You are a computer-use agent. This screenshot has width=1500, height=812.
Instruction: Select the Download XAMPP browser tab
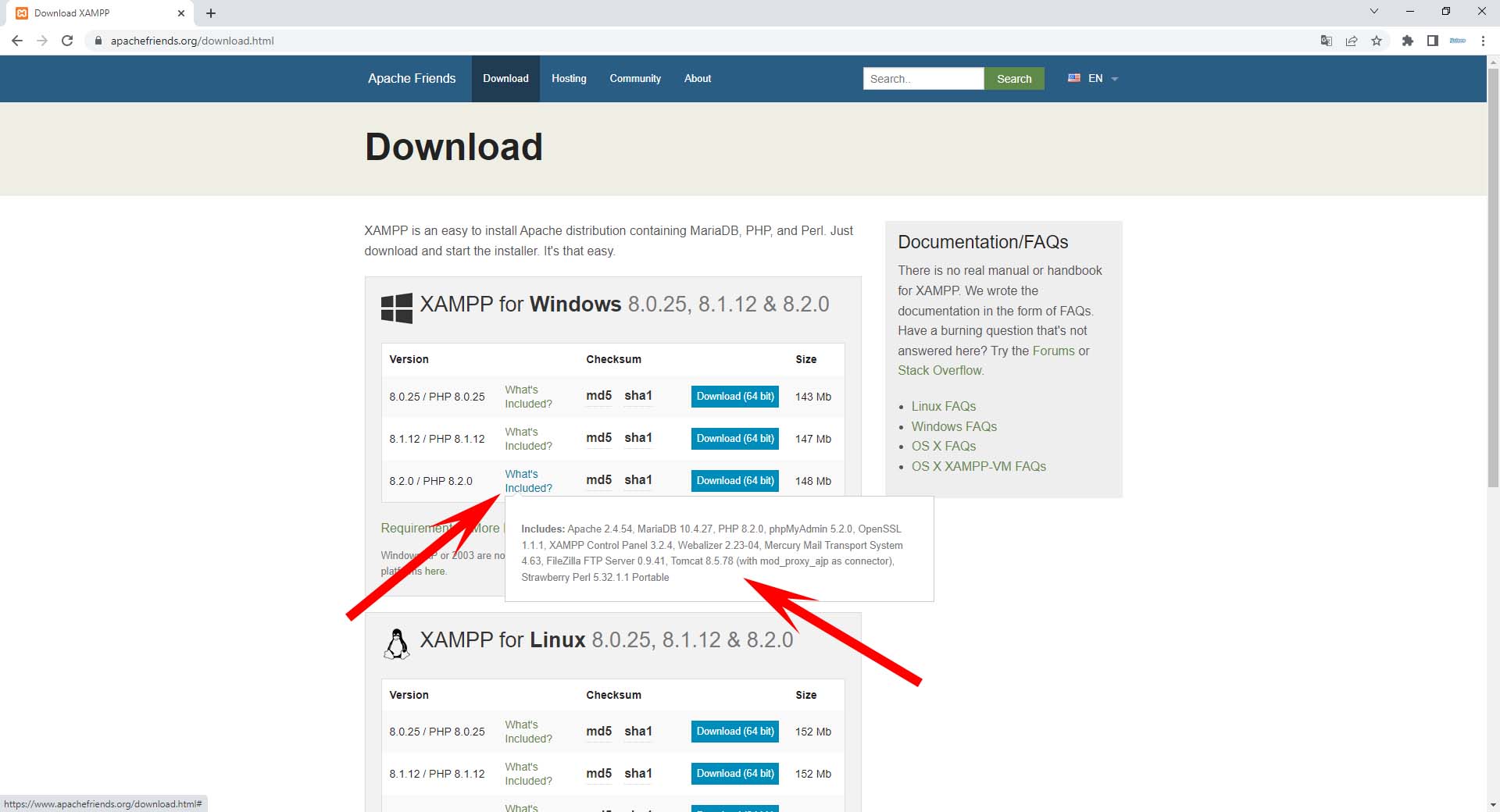(98, 13)
